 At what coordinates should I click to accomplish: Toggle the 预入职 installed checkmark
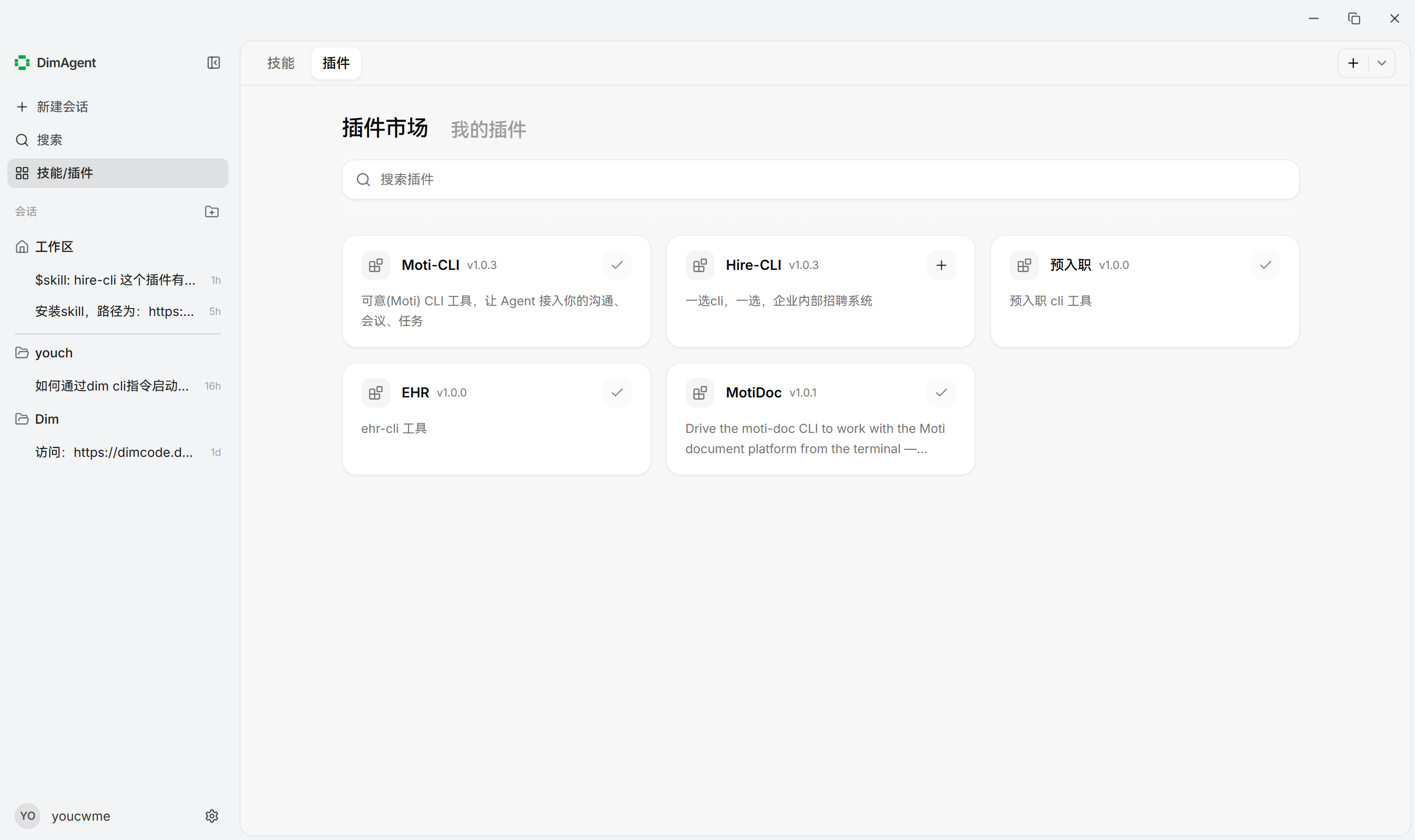pos(1266,265)
